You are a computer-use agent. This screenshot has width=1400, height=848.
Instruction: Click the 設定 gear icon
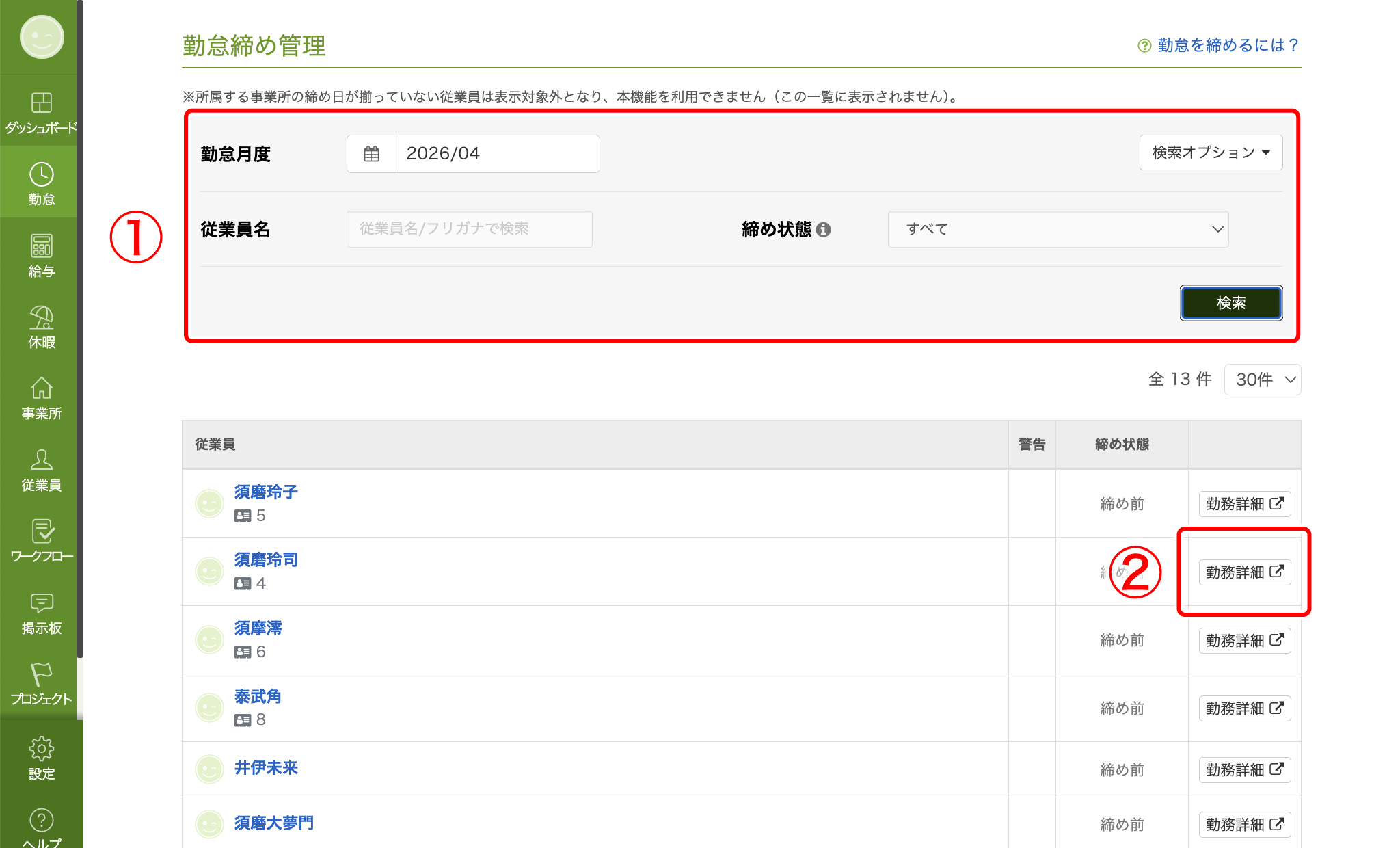[41, 749]
